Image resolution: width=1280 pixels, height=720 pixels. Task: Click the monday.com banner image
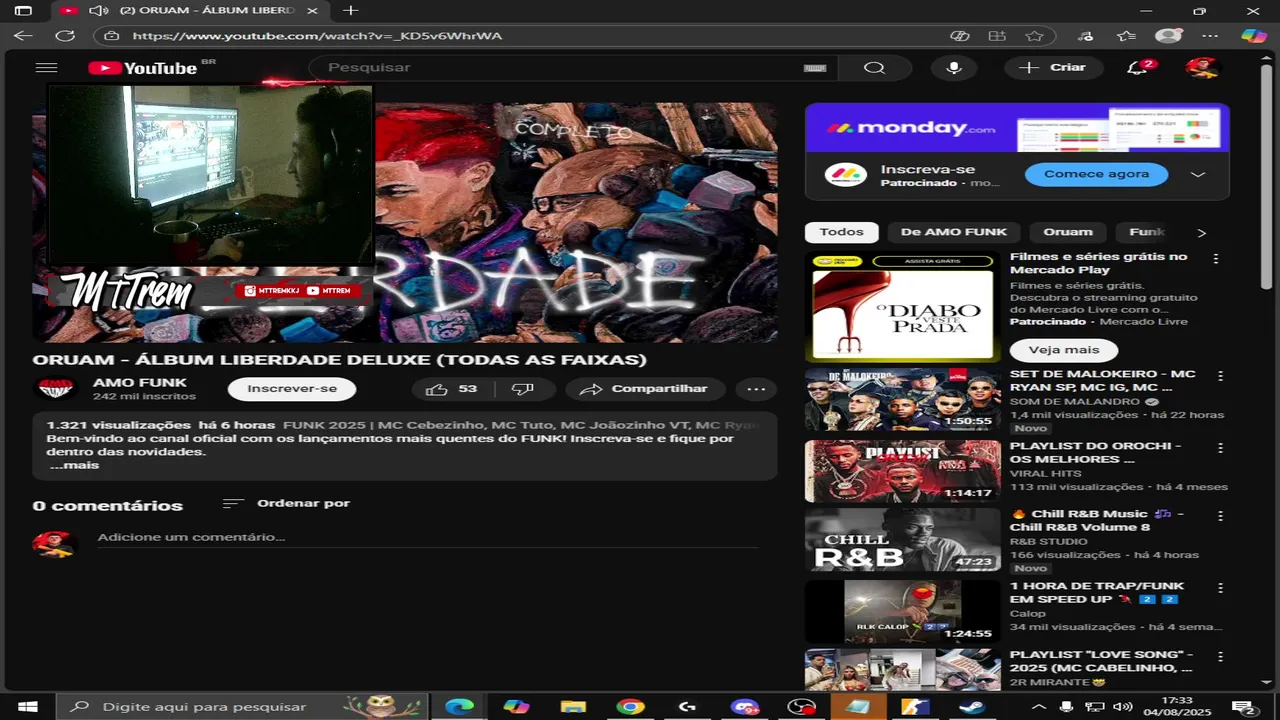click(1017, 128)
